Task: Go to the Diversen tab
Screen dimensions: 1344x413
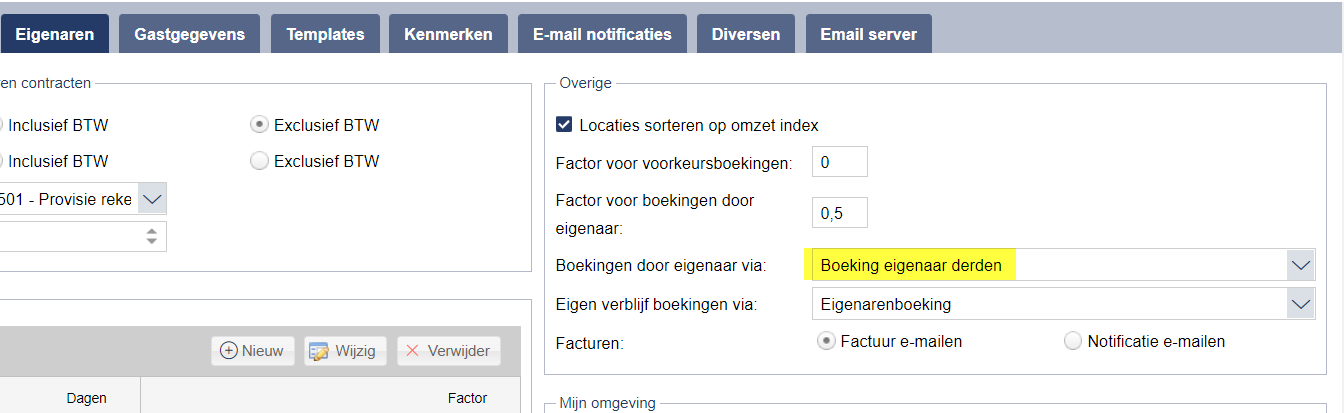Action: (746, 33)
